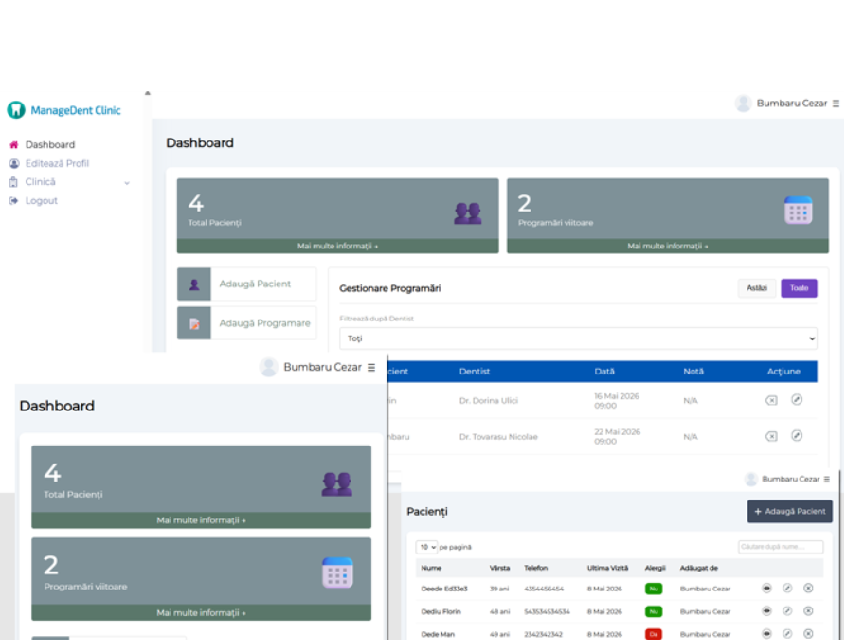Open Mai multe informații under mobile Total Pacienți
The width and height of the screenshot is (844, 640).
click(201, 520)
